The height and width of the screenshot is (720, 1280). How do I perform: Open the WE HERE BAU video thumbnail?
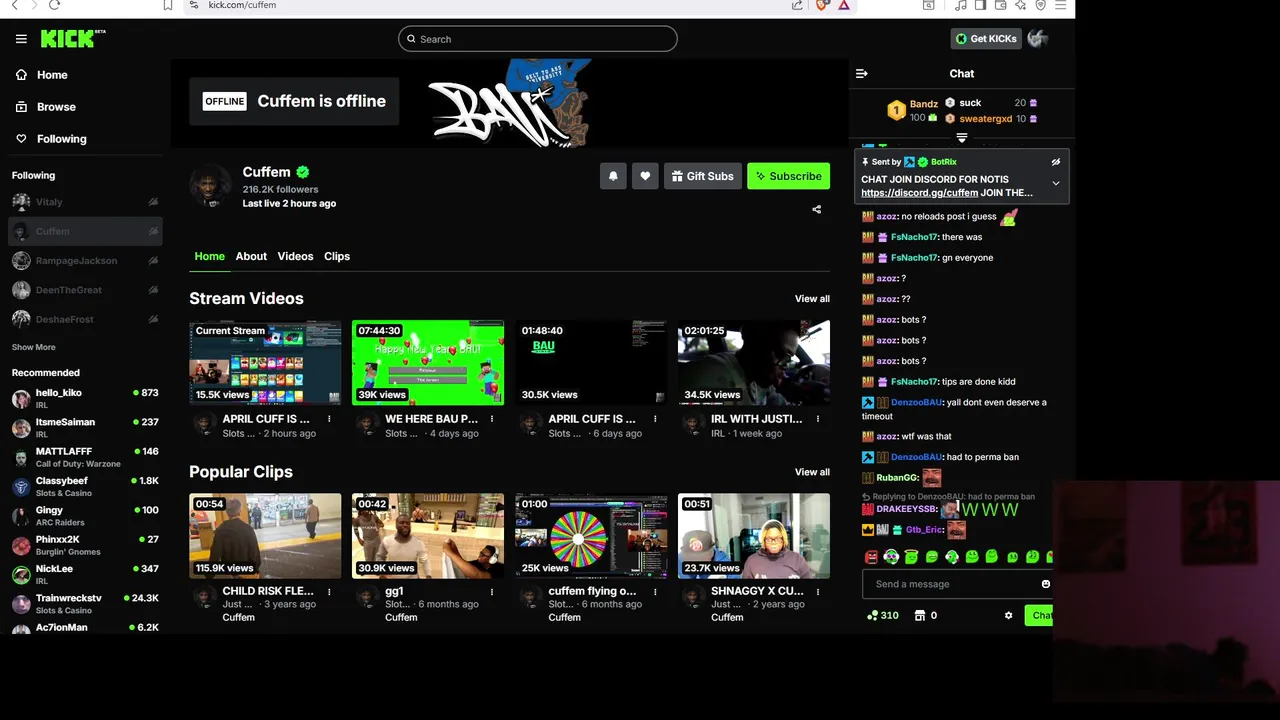tap(428, 362)
